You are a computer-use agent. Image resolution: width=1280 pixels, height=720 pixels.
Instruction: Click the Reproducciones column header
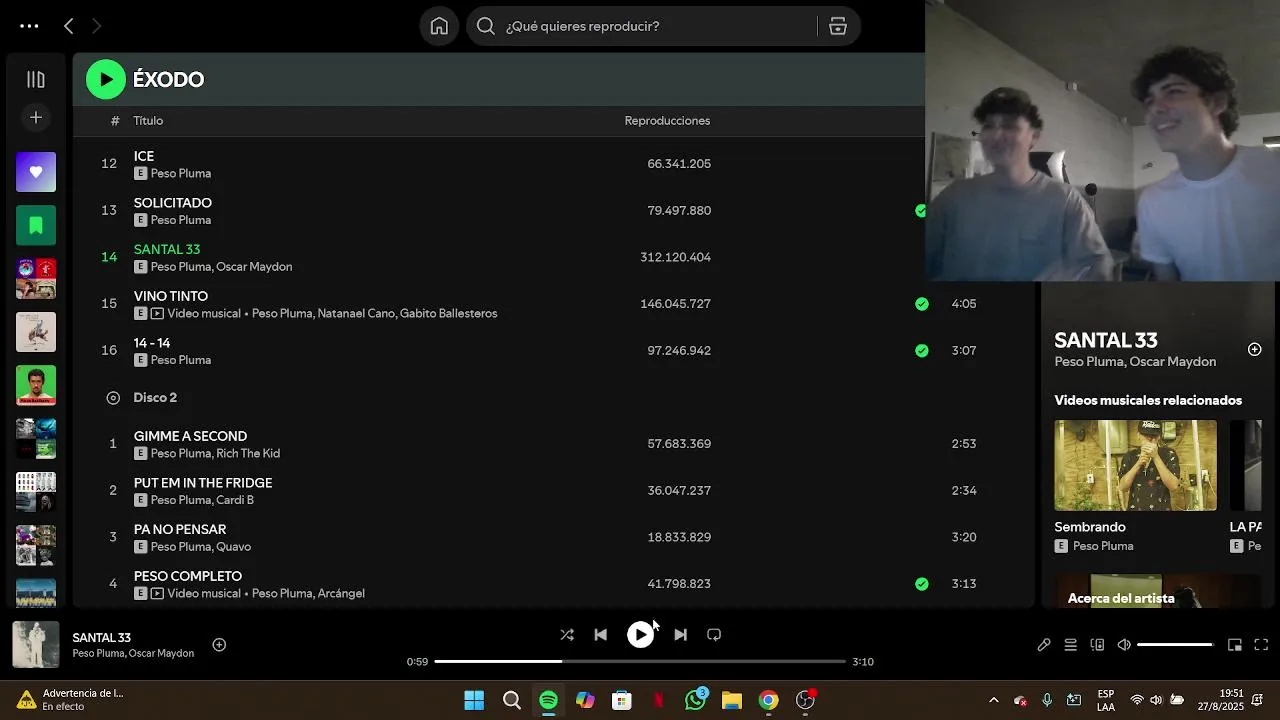pos(667,121)
